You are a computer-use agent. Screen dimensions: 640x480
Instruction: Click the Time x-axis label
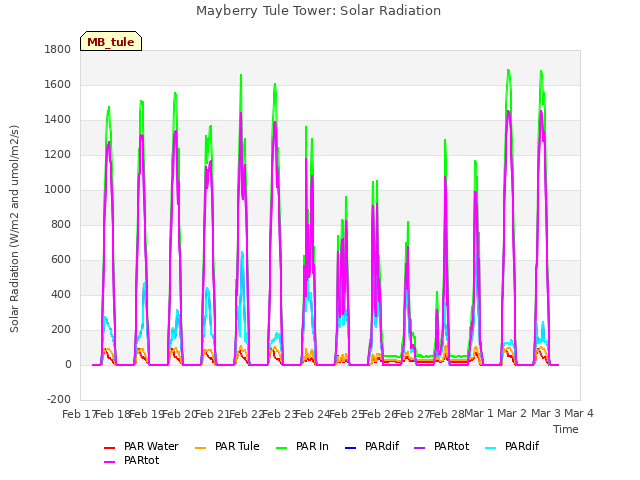pos(566,429)
